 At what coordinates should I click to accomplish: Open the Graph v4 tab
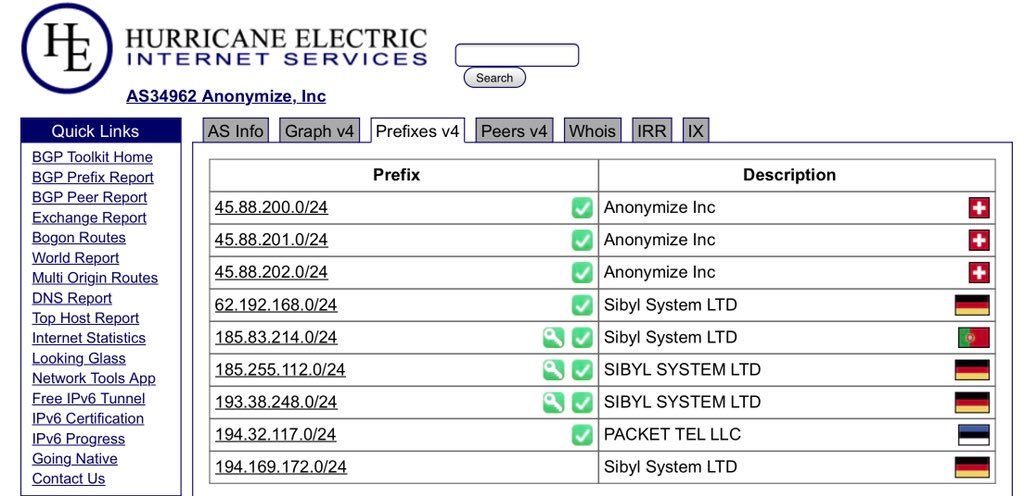point(319,131)
